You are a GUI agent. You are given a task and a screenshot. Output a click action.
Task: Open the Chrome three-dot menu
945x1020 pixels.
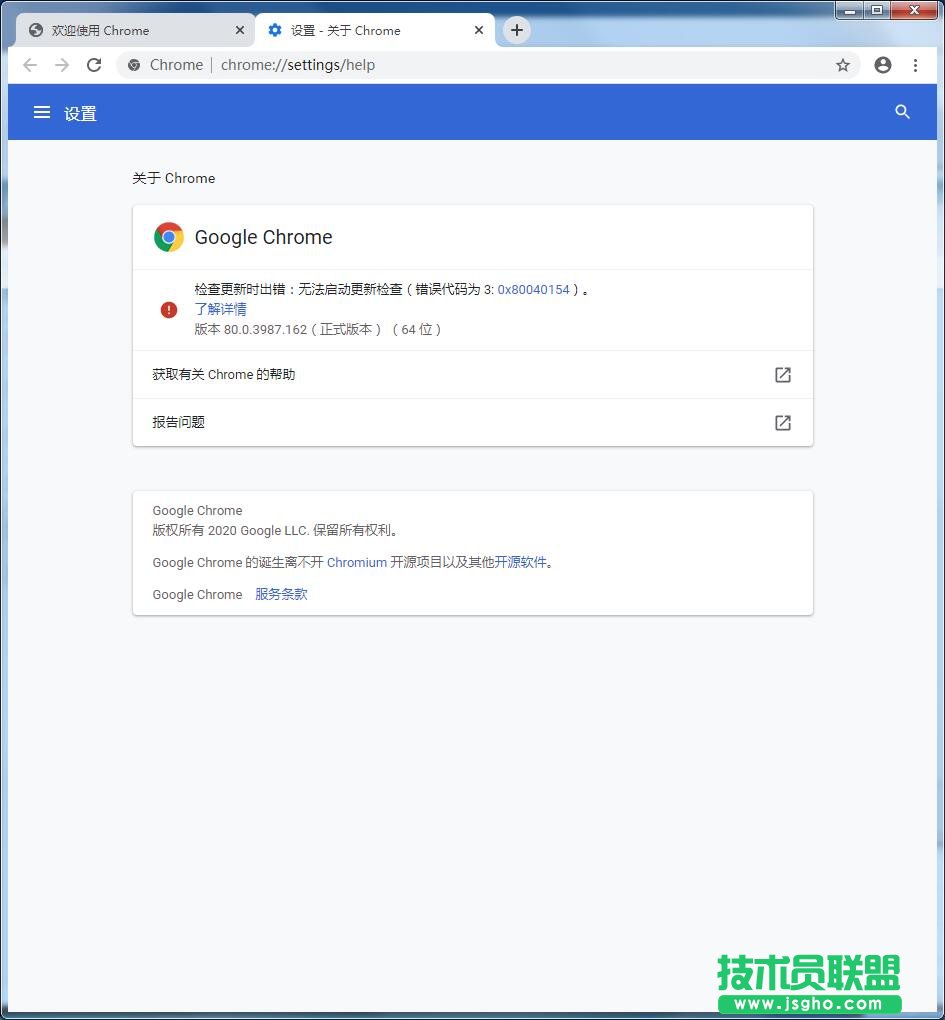[917, 64]
